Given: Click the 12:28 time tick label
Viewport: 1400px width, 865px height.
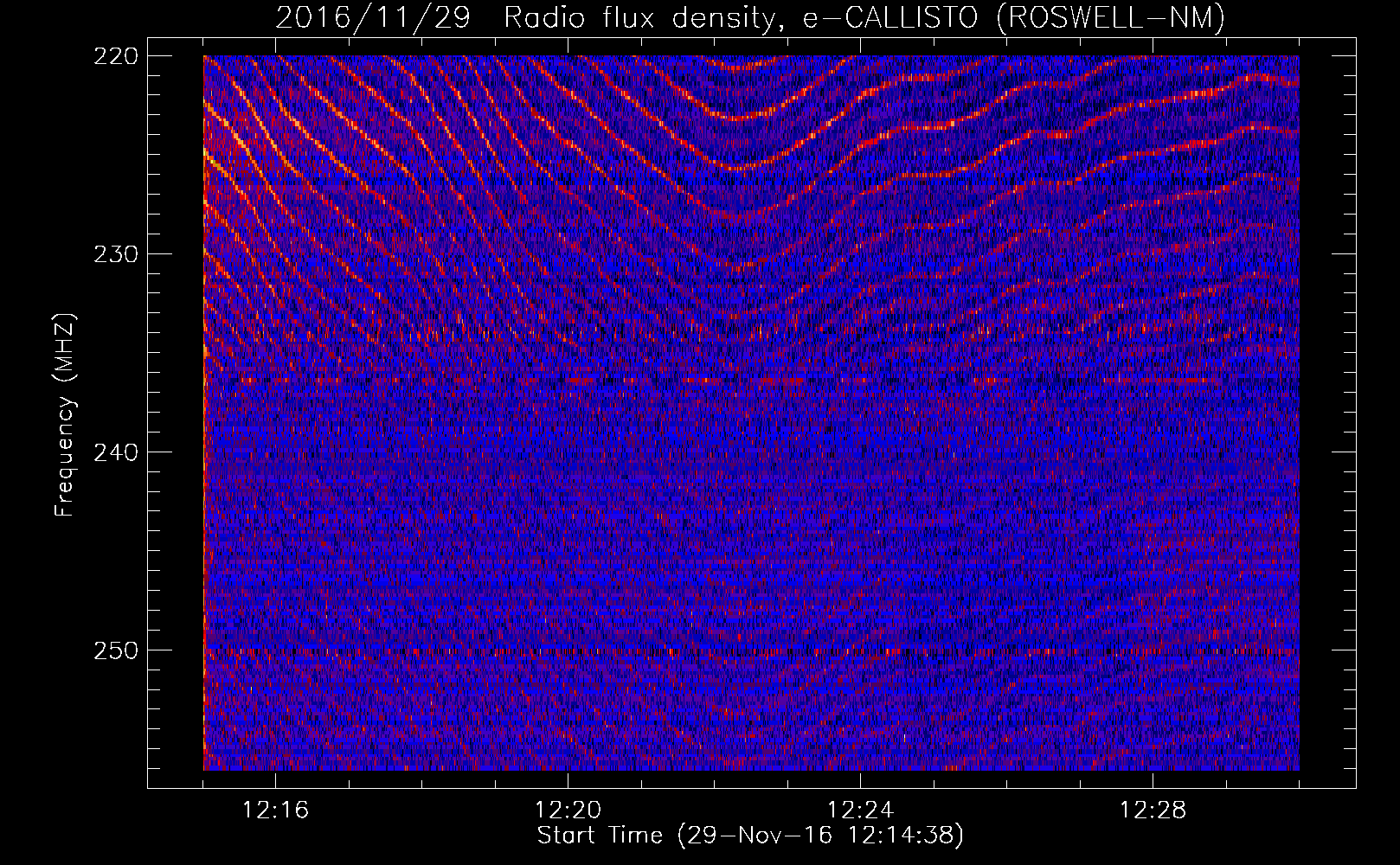Looking at the screenshot, I should 1153,810.
